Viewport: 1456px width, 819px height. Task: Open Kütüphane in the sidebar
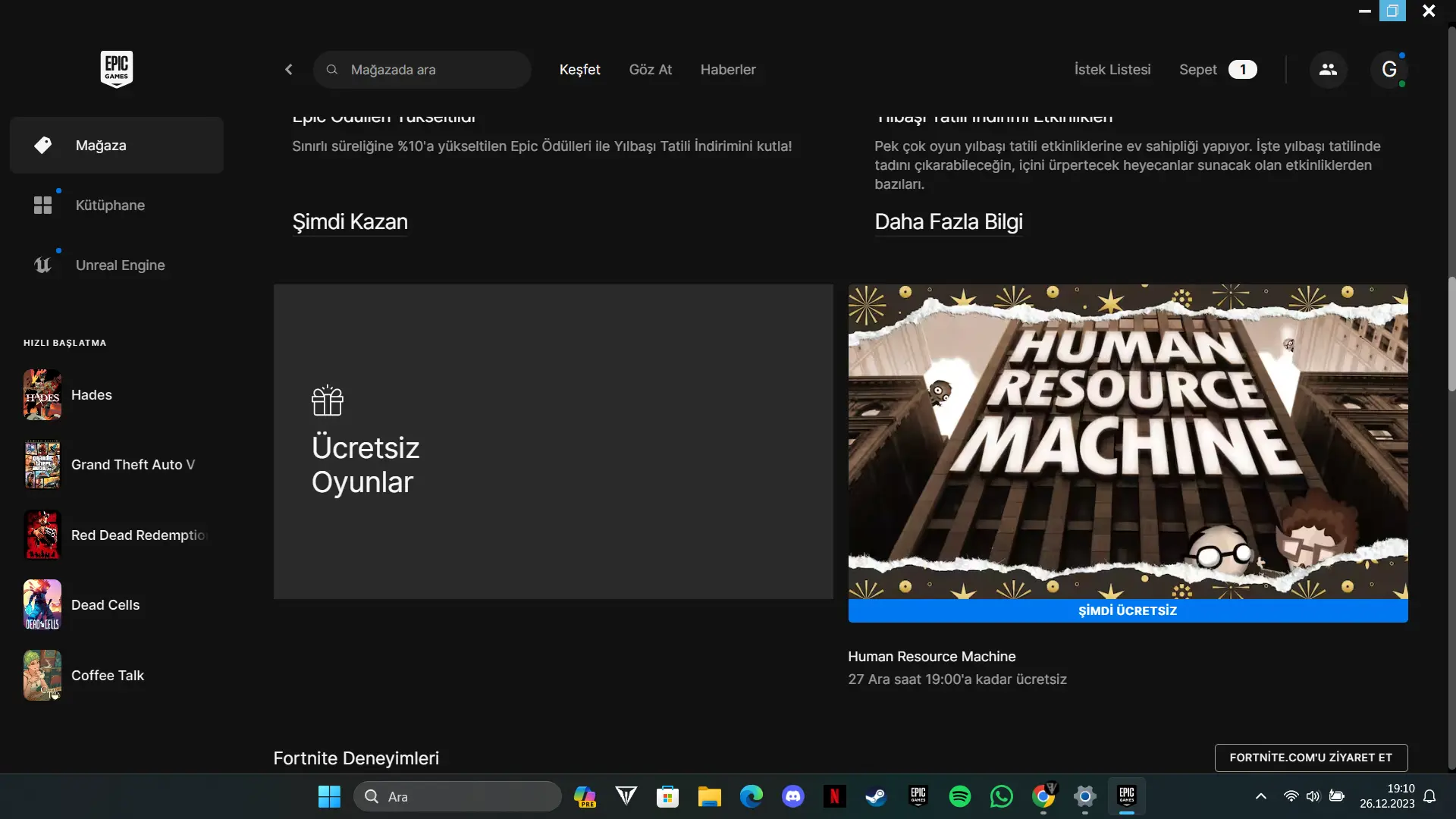pos(117,205)
